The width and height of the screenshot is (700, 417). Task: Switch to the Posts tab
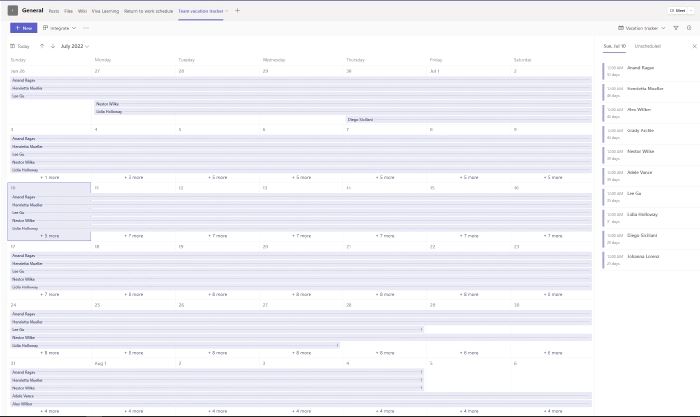54,11
